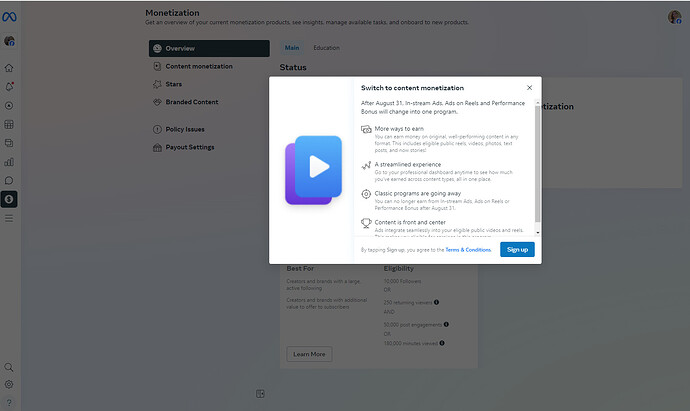
Task: Click the Switch to content monetization title
Action: [412, 88]
